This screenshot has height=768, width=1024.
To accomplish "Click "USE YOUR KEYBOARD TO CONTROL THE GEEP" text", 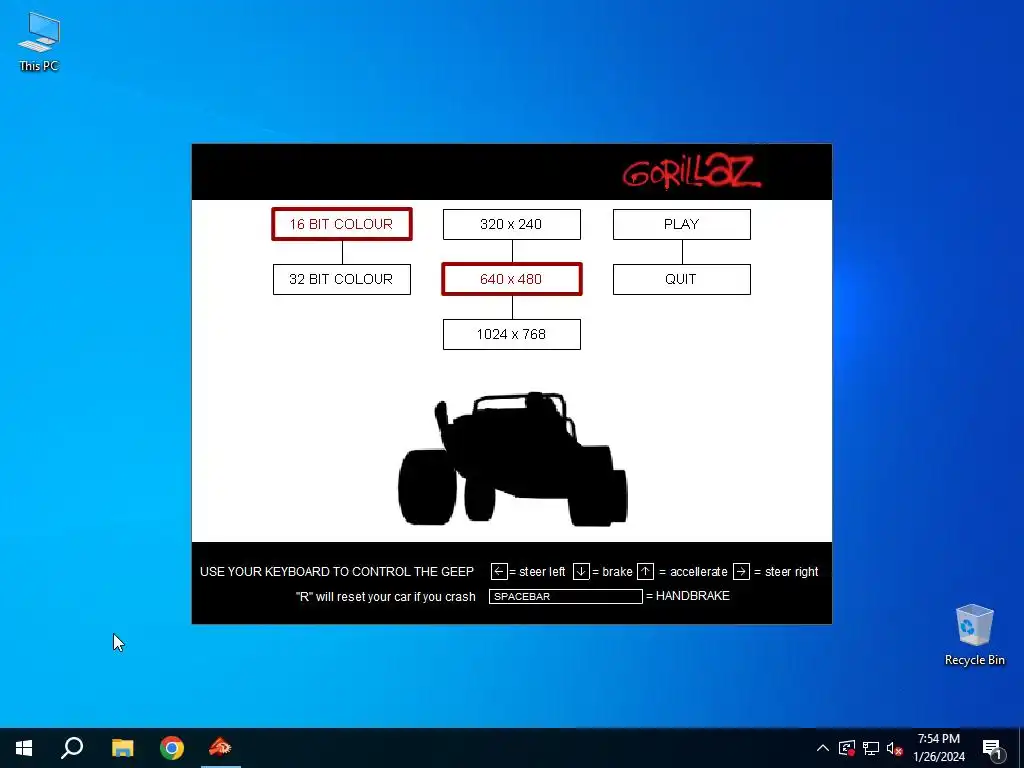I will [x=337, y=571].
